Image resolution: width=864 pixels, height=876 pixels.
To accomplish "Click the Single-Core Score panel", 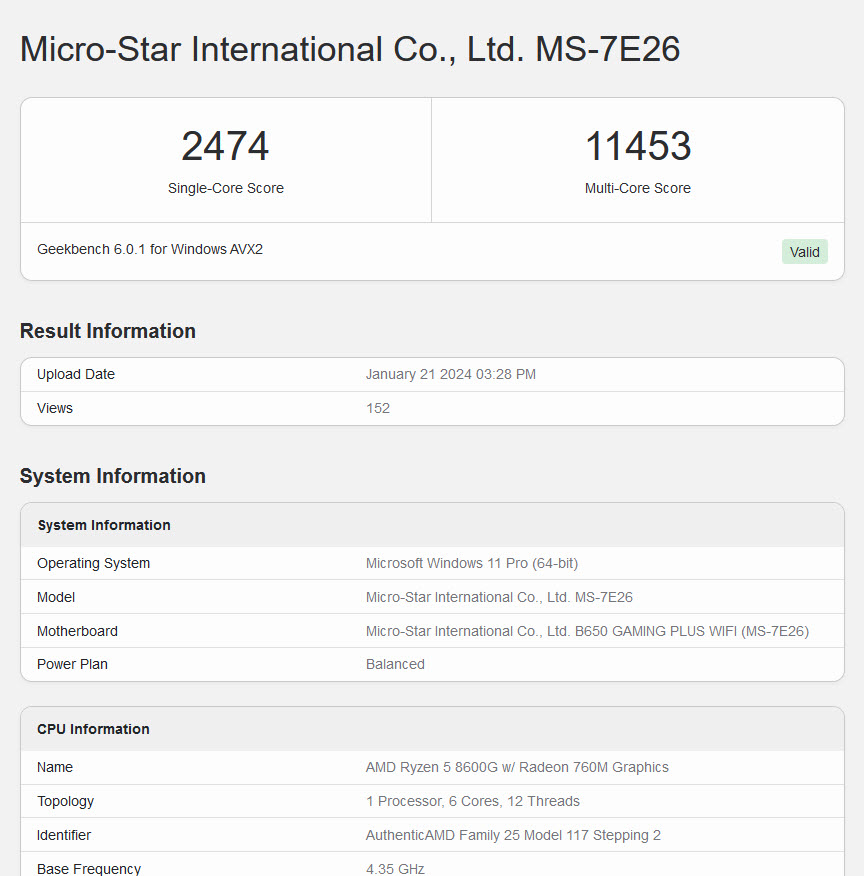I will click(225, 160).
